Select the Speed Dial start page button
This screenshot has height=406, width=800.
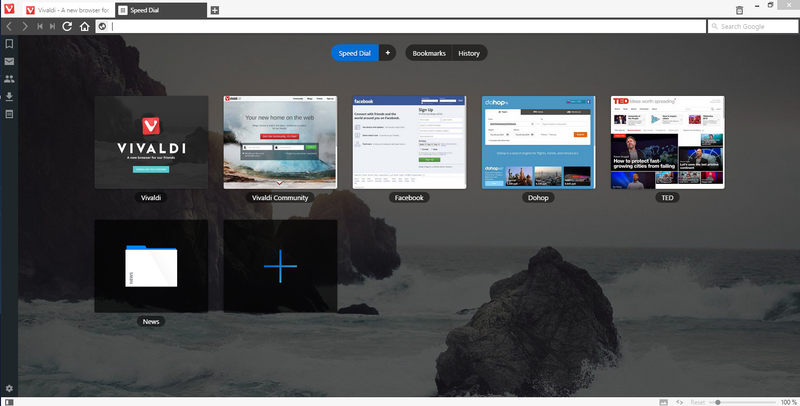[x=355, y=53]
